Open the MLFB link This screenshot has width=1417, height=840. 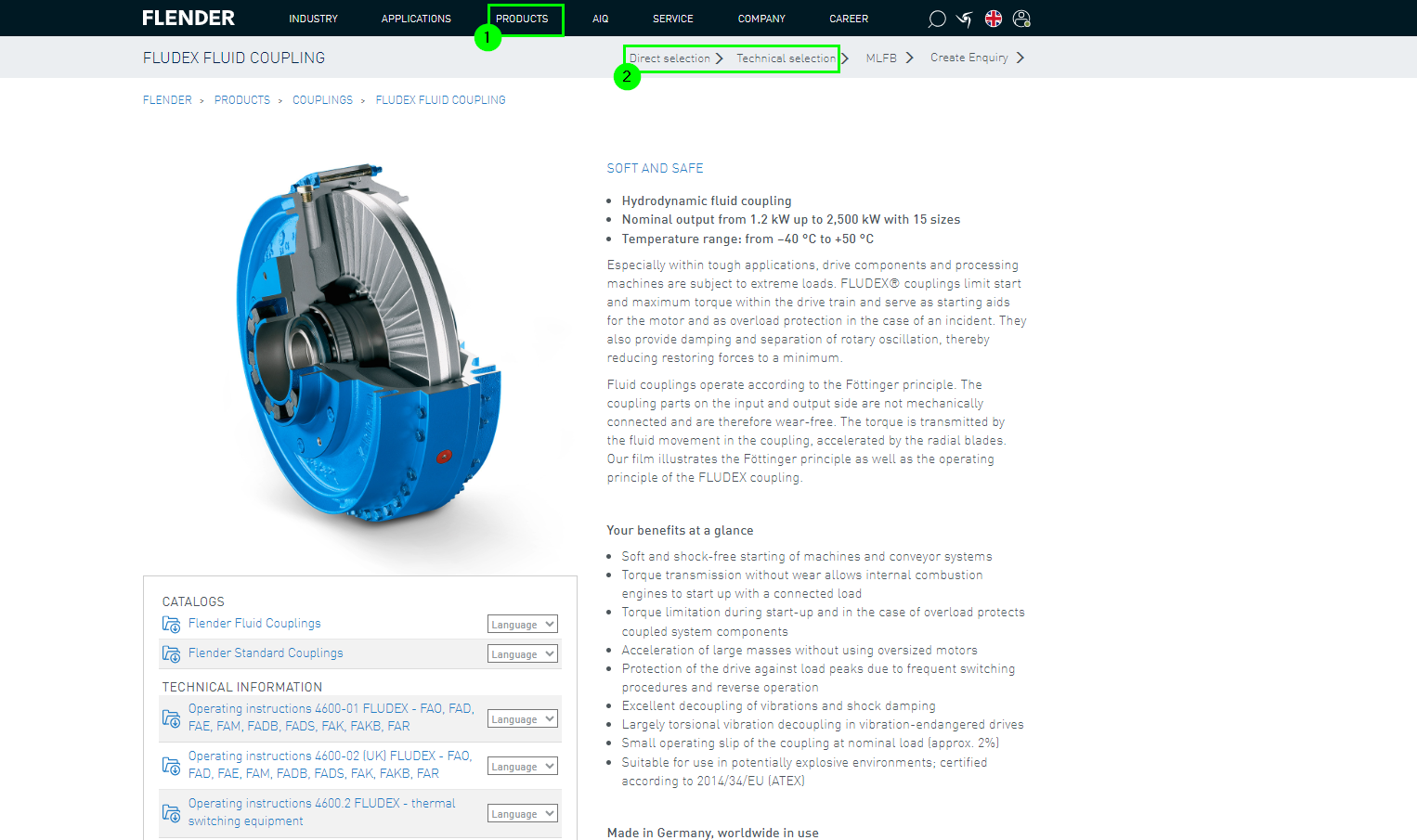point(881,58)
